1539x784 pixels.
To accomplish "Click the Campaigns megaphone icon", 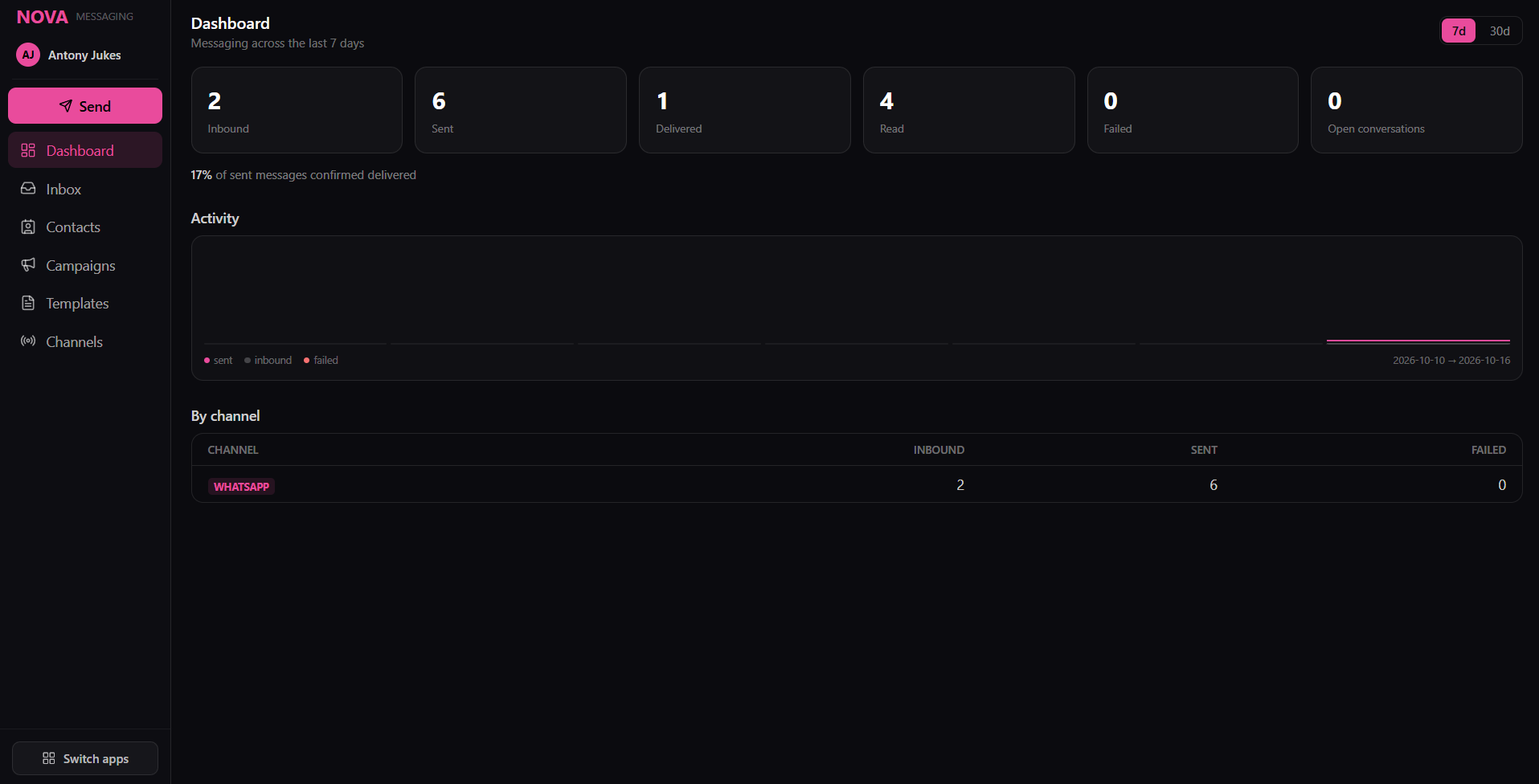I will click(x=28, y=265).
